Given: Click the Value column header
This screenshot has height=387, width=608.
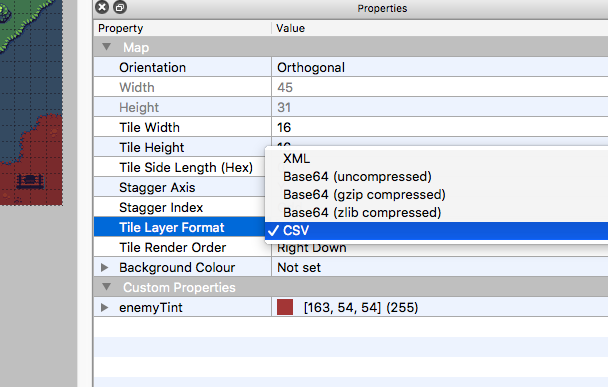Looking at the screenshot, I should [440, 28].
